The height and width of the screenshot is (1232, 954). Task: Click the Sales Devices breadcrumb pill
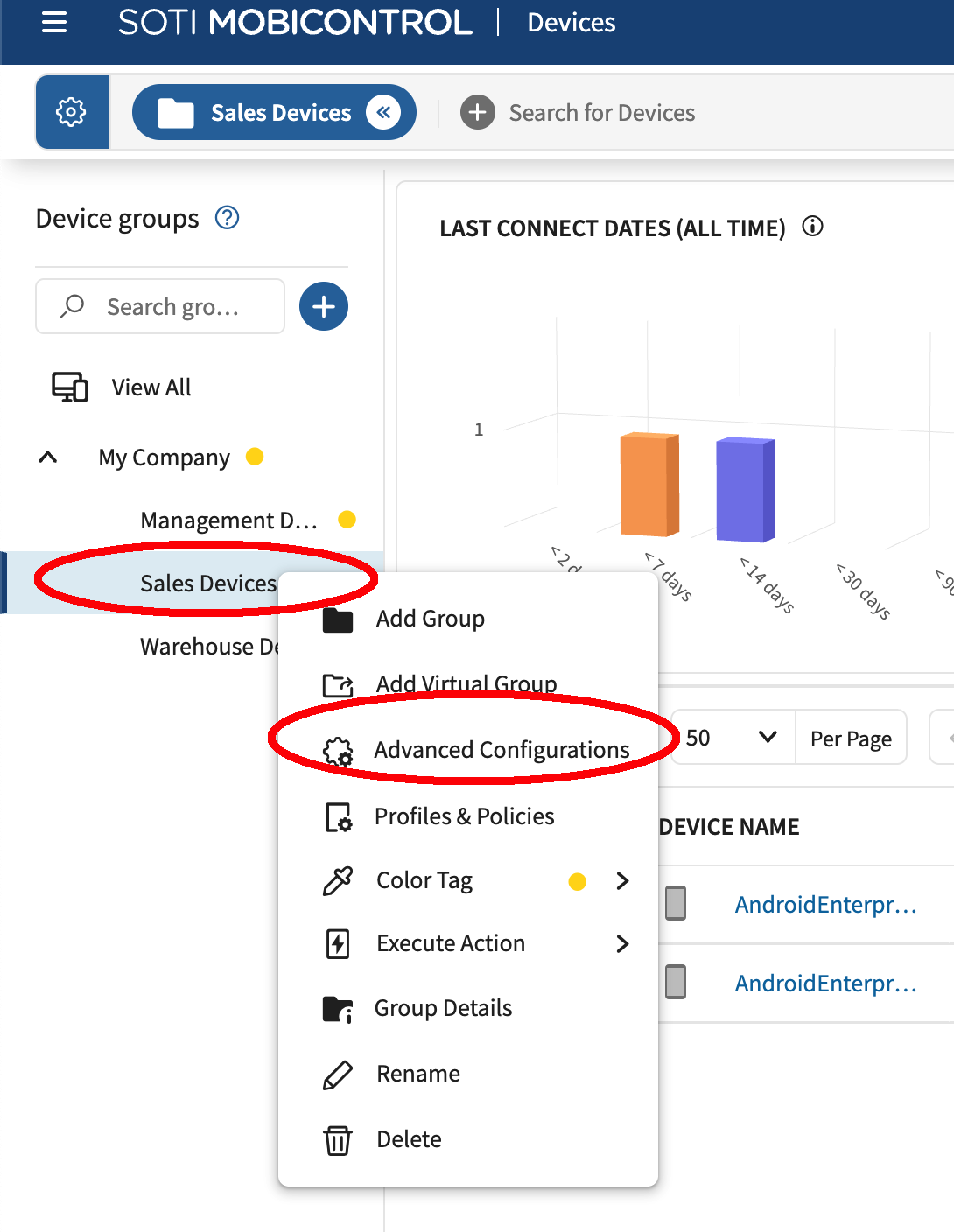click(x=274, y=112)
